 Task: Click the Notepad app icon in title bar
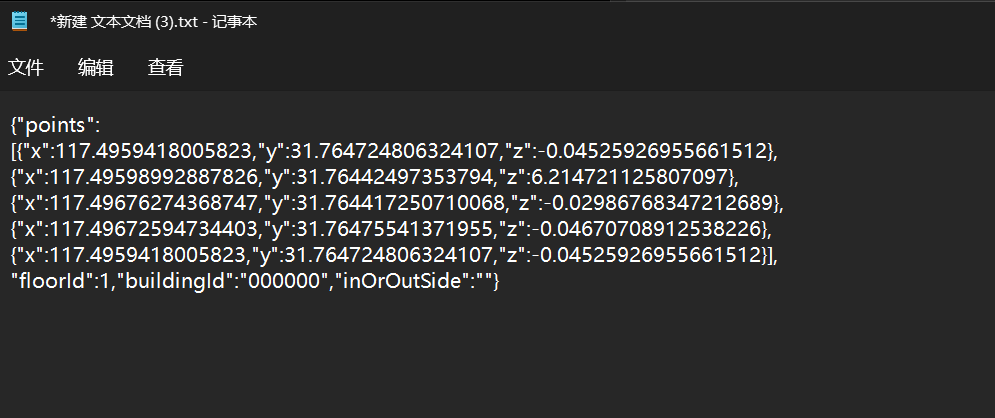(20, 21)
